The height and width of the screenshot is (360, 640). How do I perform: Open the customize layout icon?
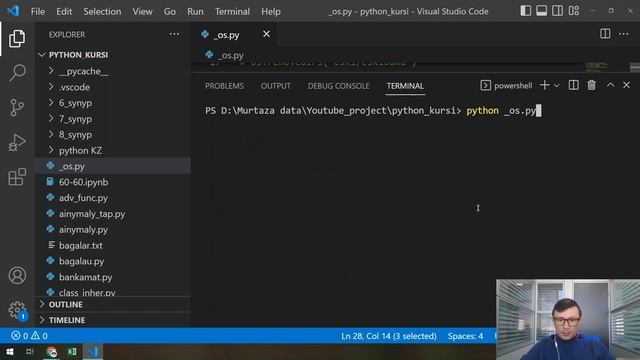pyautogui.click(x=574, y=11)
